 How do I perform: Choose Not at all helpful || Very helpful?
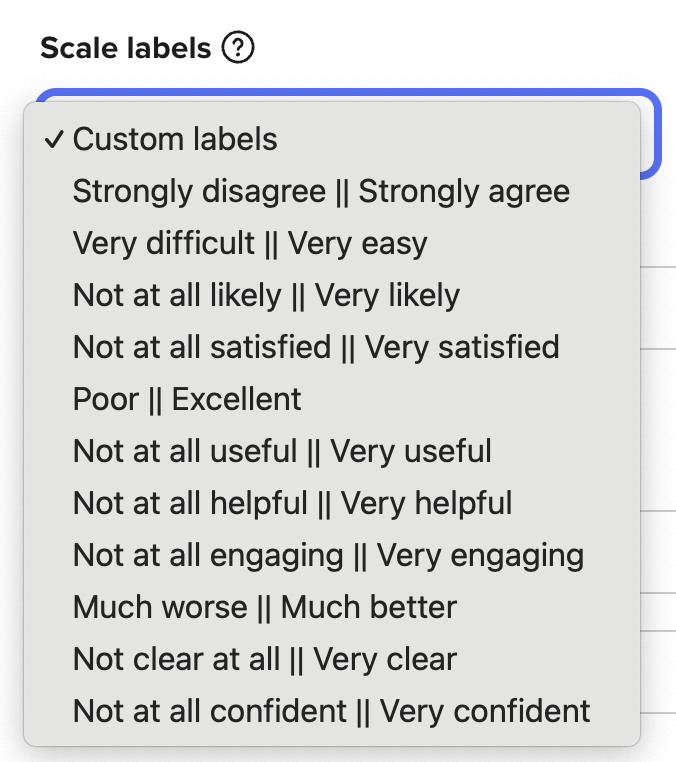pyautogui.click(x=332, y=503)
